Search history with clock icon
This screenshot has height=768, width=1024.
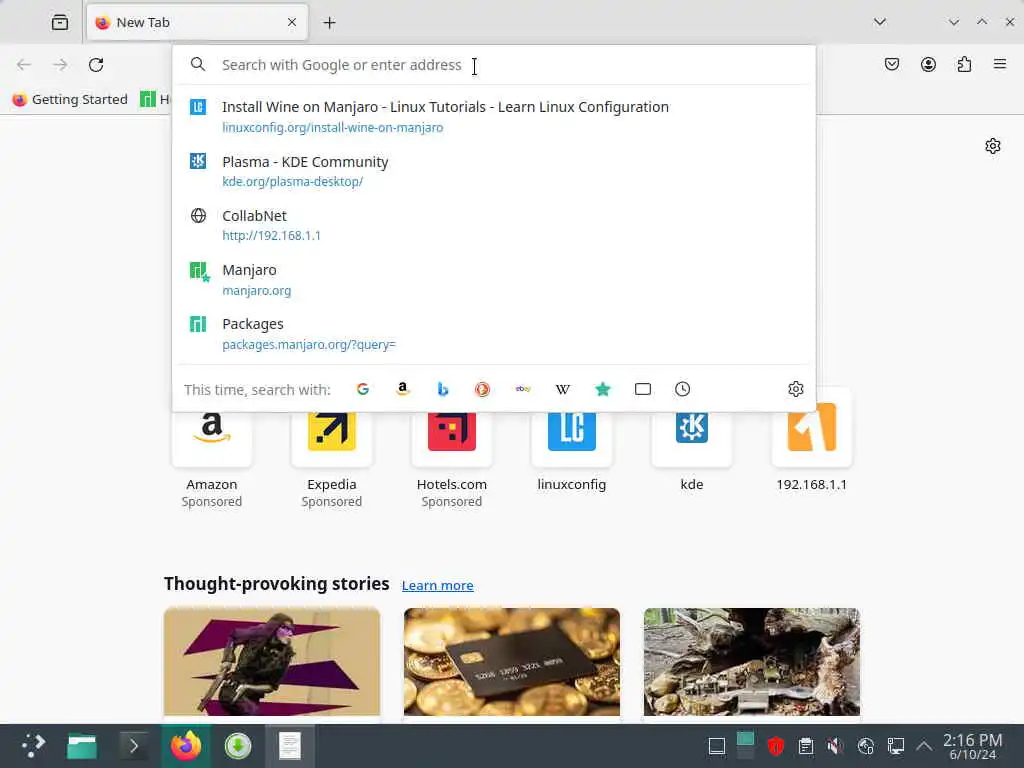682,389
